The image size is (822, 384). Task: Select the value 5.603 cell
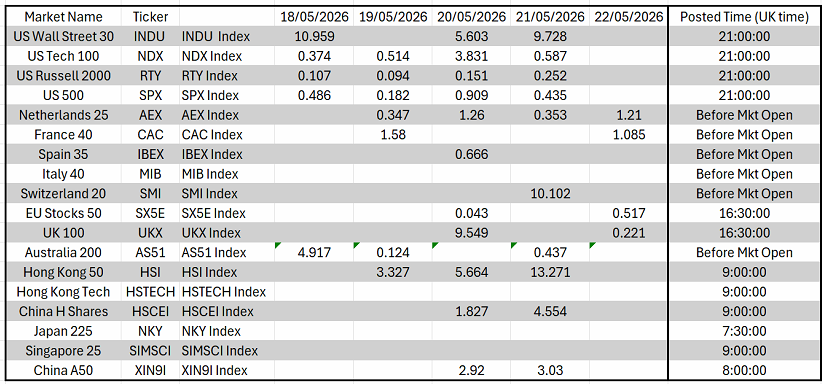472,37
